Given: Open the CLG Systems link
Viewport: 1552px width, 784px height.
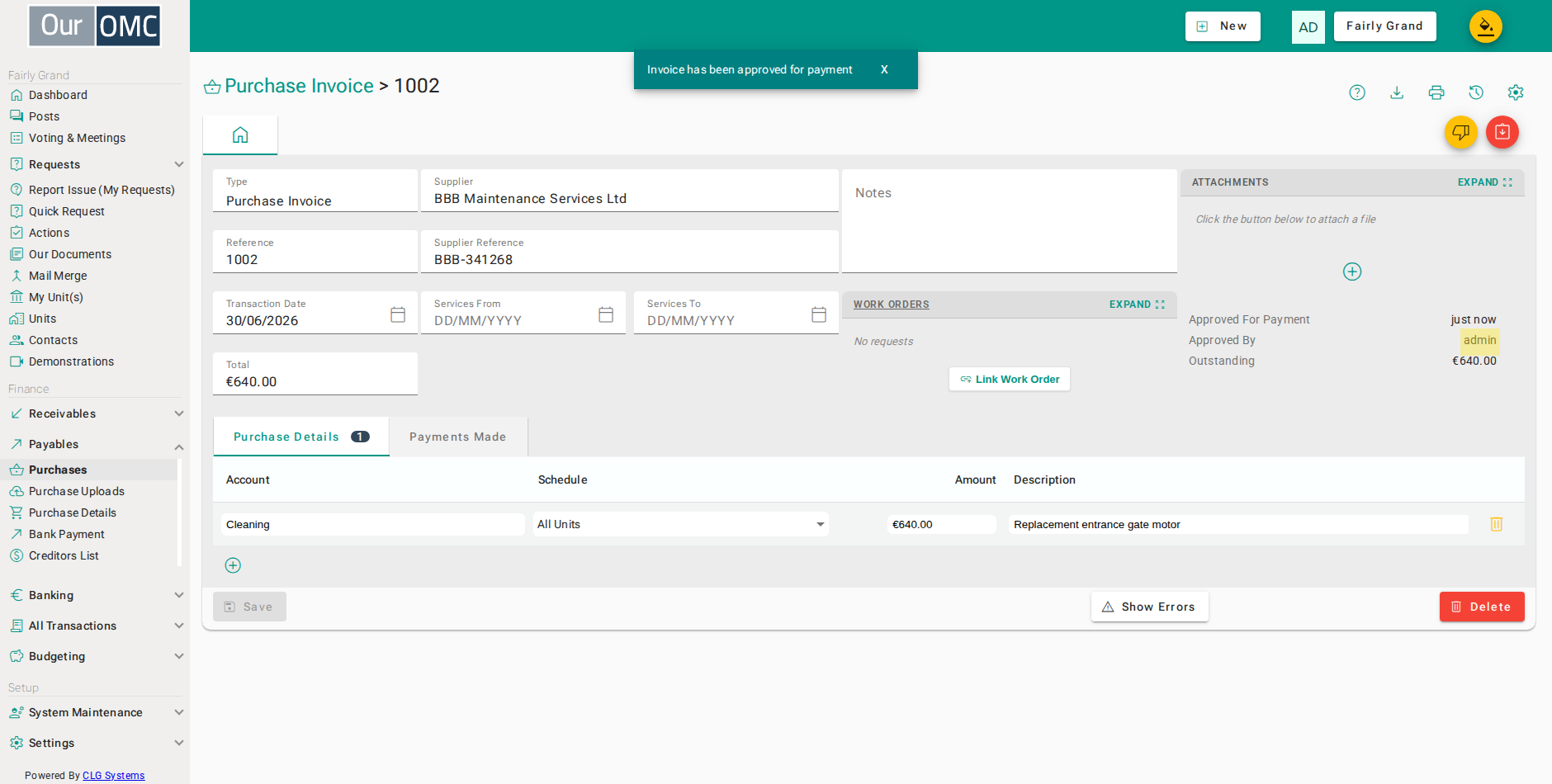Looking at the screenshot, I should 113,776.
